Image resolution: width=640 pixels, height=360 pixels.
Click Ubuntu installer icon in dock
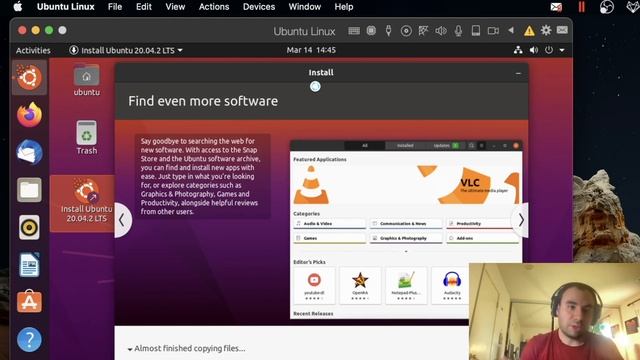pyautogui.click(x=29, y=77)
